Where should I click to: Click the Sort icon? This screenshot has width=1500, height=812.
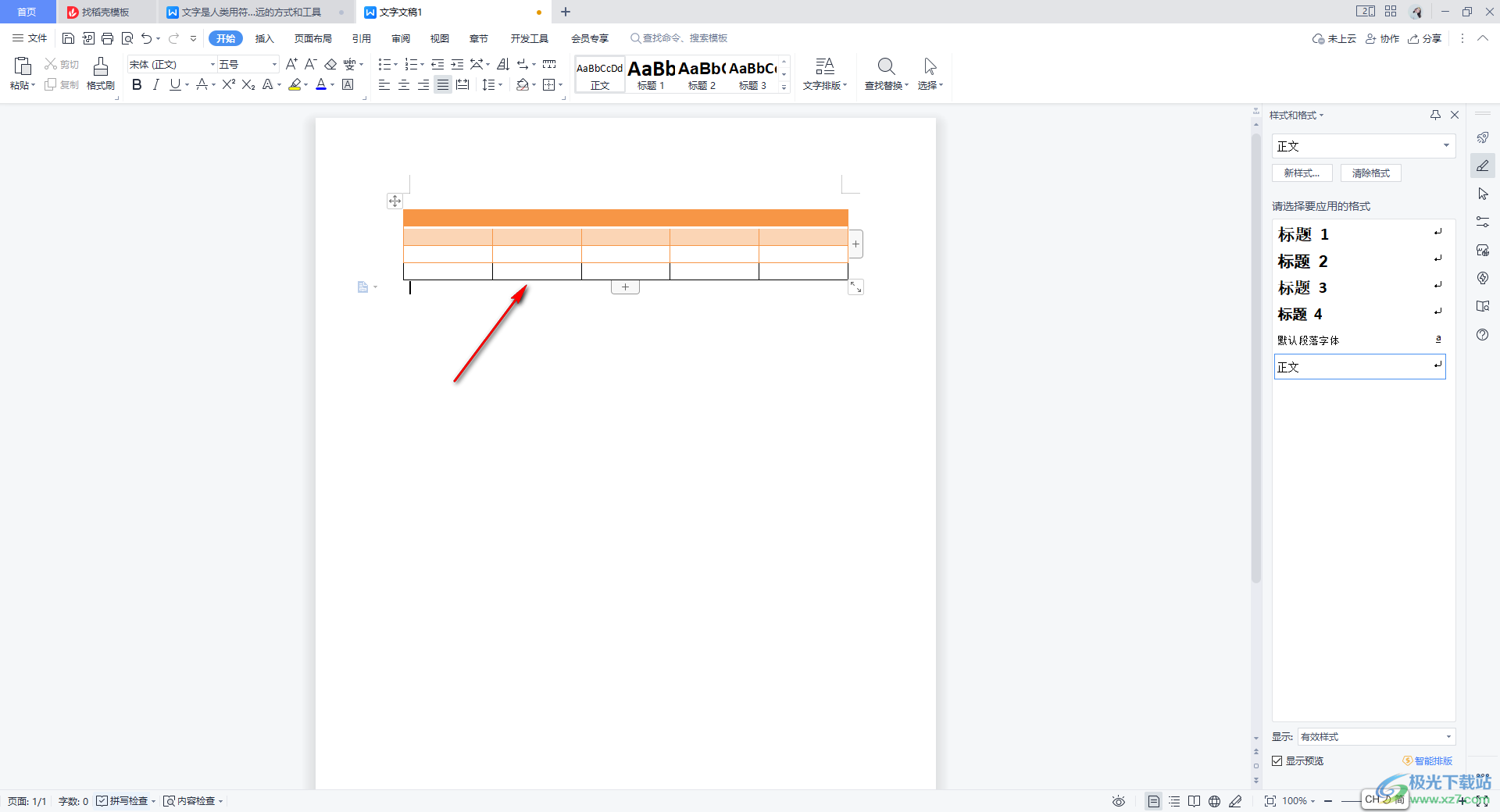pos(502,64)
